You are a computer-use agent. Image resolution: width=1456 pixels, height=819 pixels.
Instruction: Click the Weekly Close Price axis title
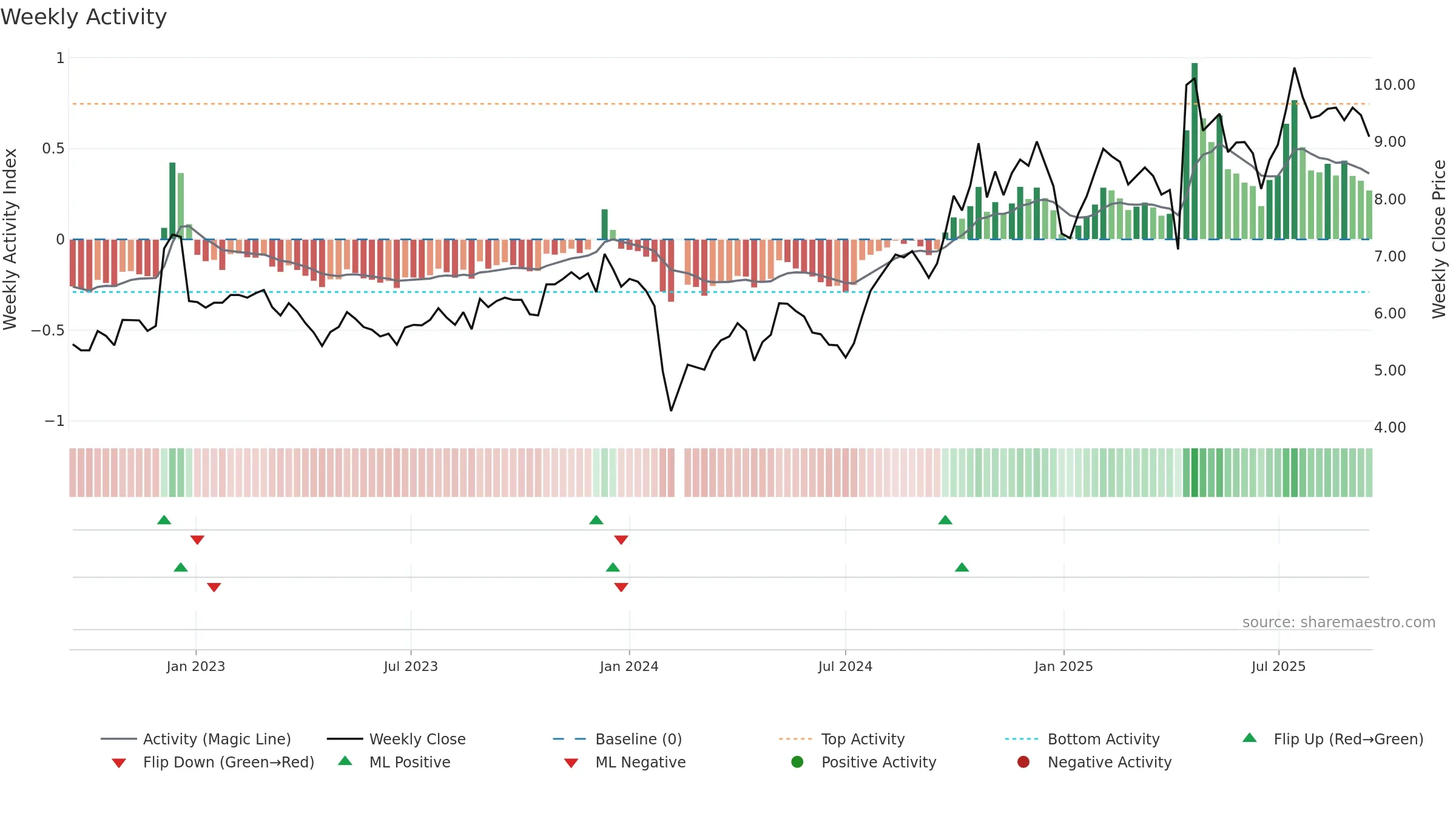[1439, 239]
